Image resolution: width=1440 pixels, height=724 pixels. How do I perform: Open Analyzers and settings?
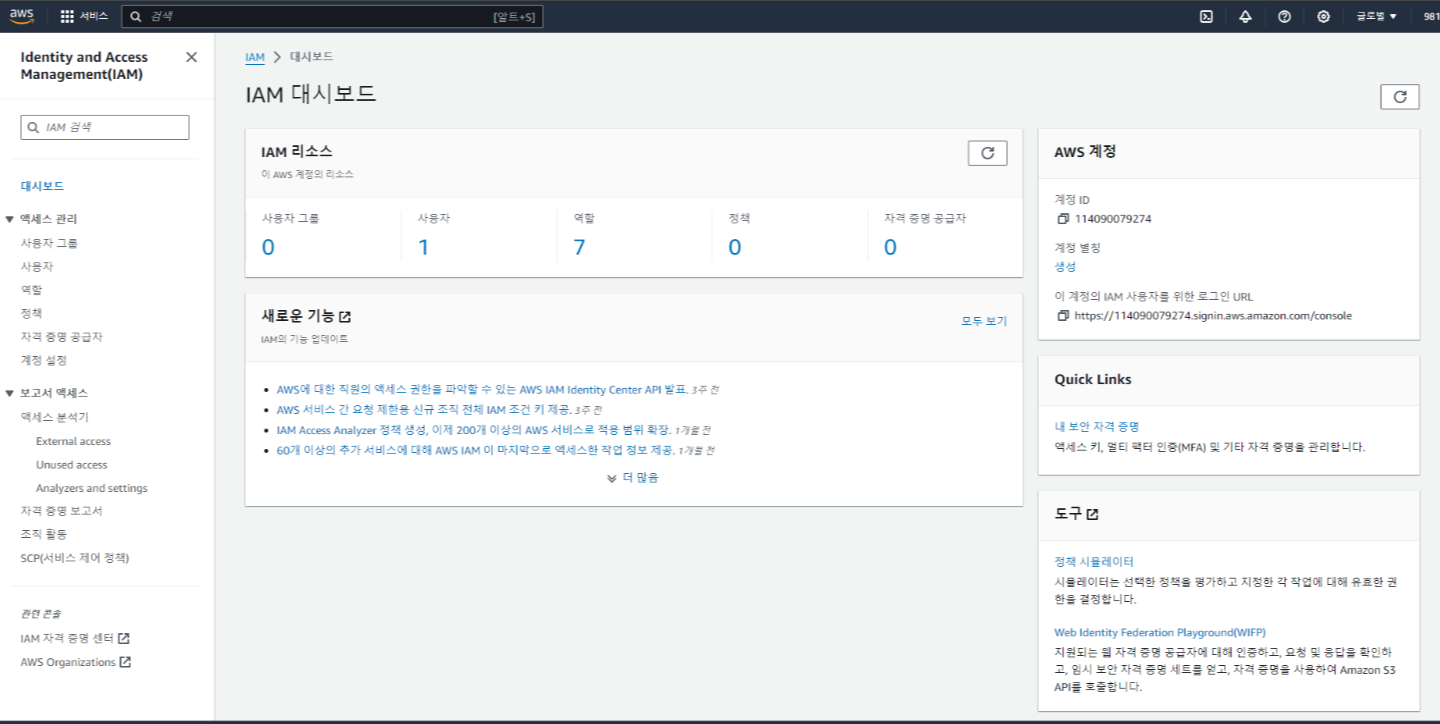91,489
